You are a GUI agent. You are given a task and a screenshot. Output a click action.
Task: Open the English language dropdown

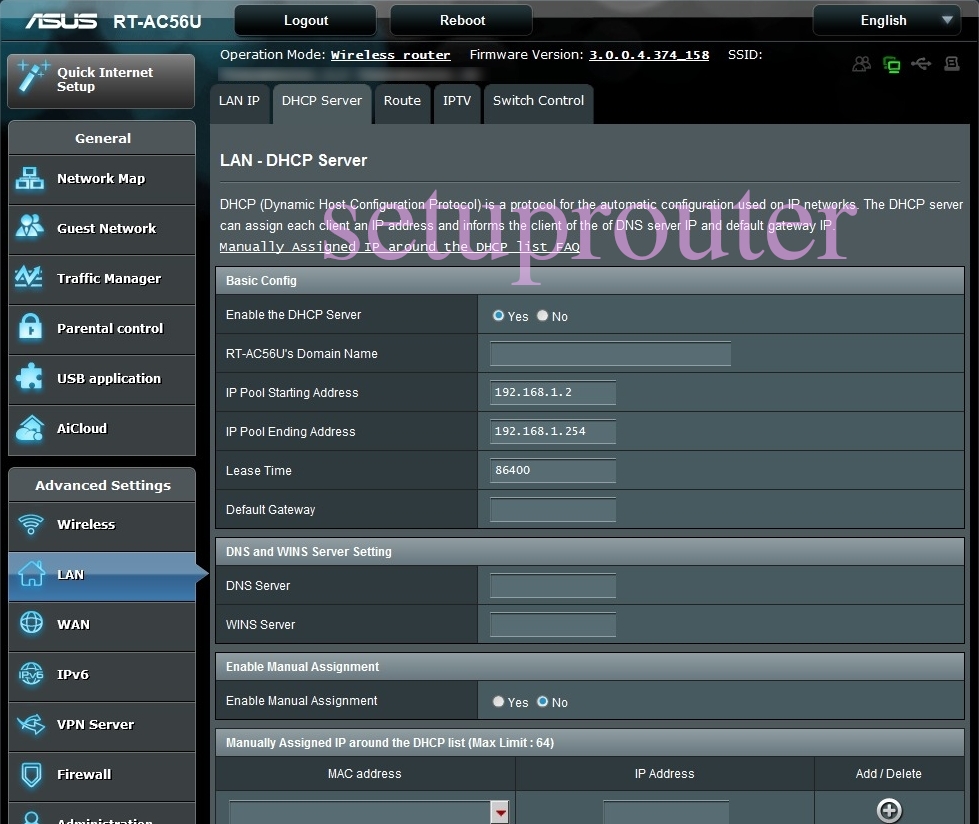coord(886,20)
